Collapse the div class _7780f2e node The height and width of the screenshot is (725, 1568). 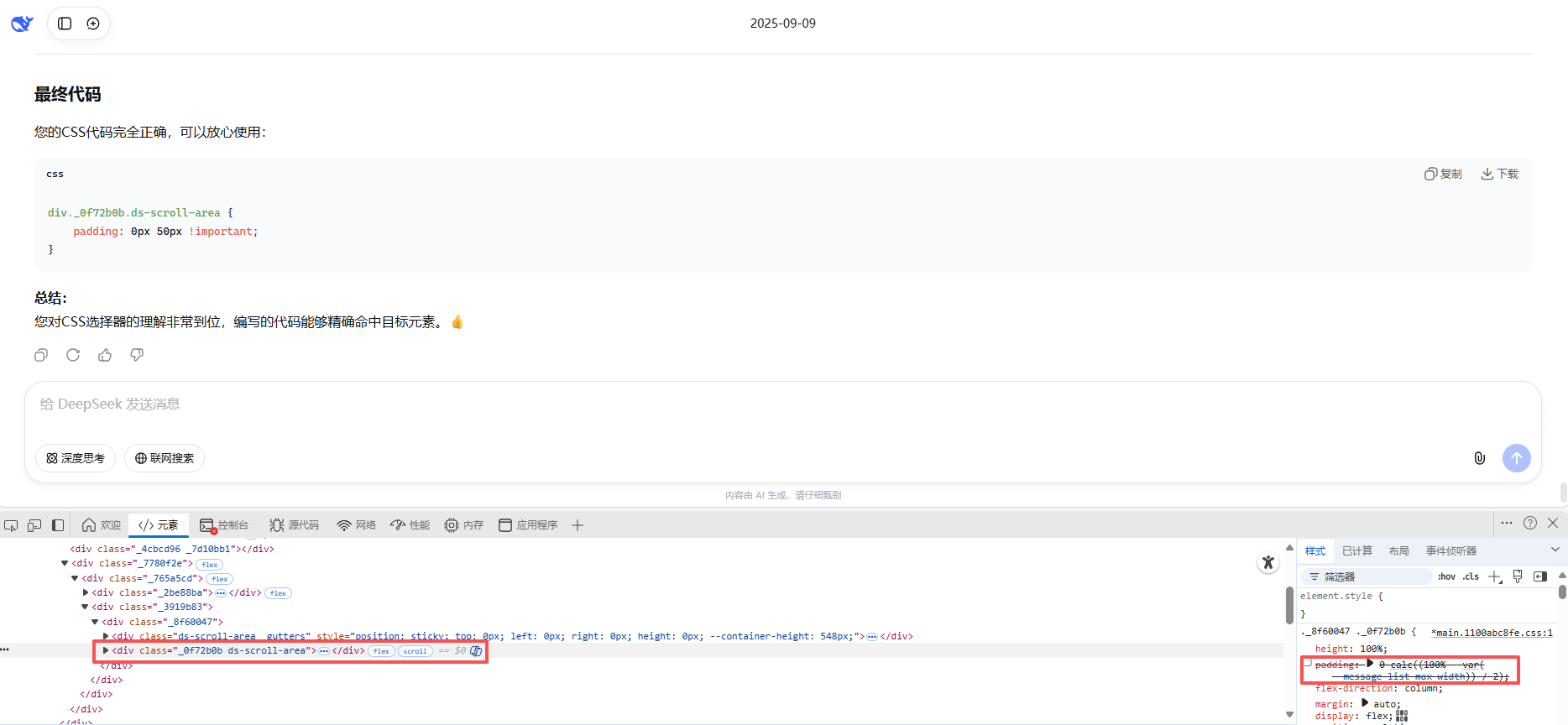coord(65,563)
